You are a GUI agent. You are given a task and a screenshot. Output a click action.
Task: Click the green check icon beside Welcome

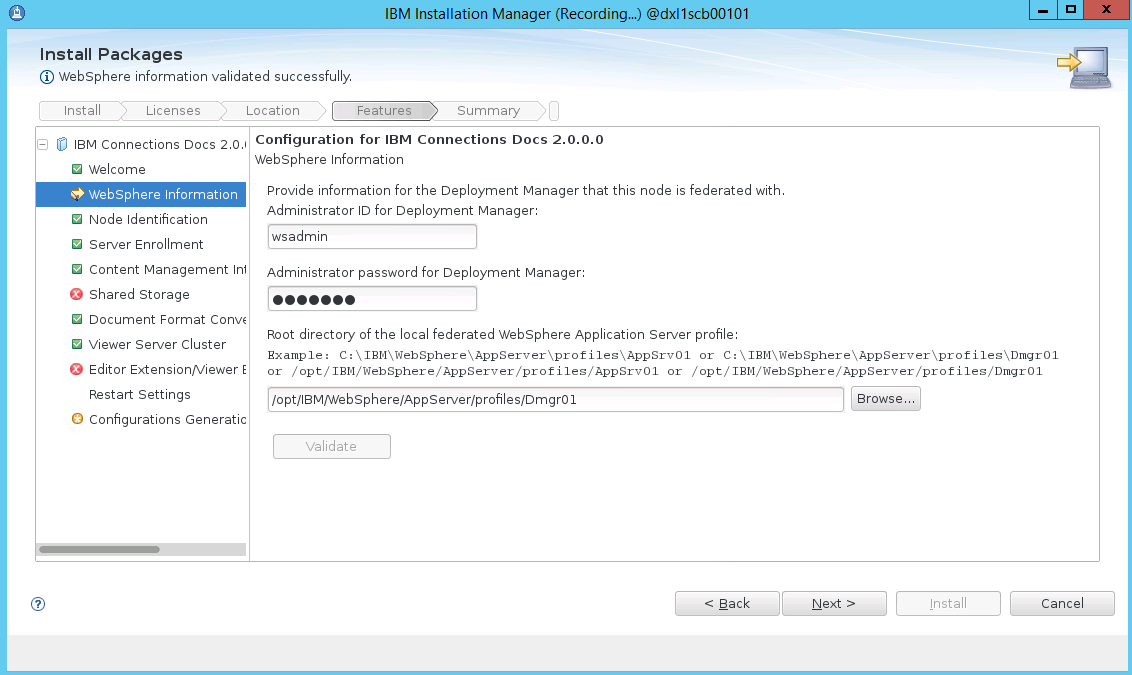pos(77,169)
